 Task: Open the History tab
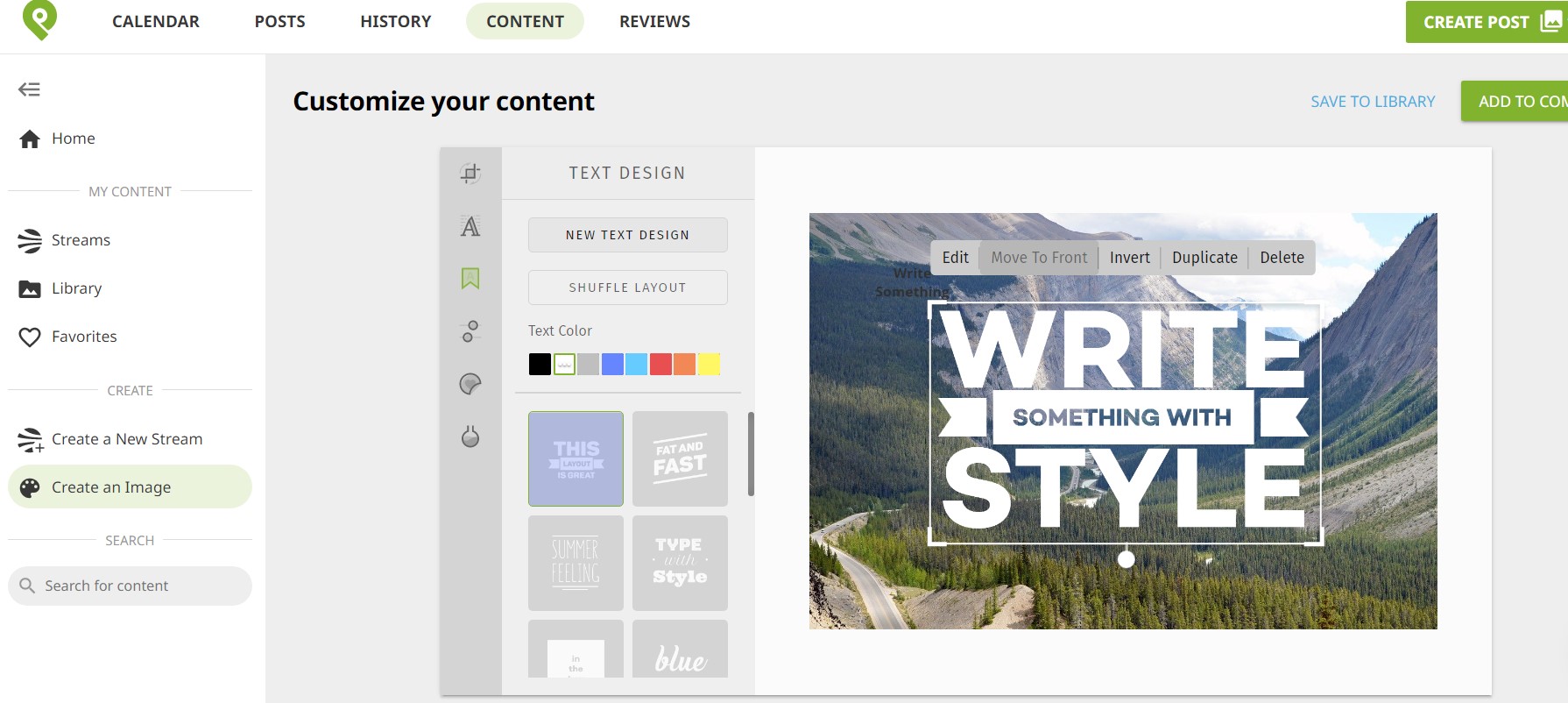click(x=396, y=21)
